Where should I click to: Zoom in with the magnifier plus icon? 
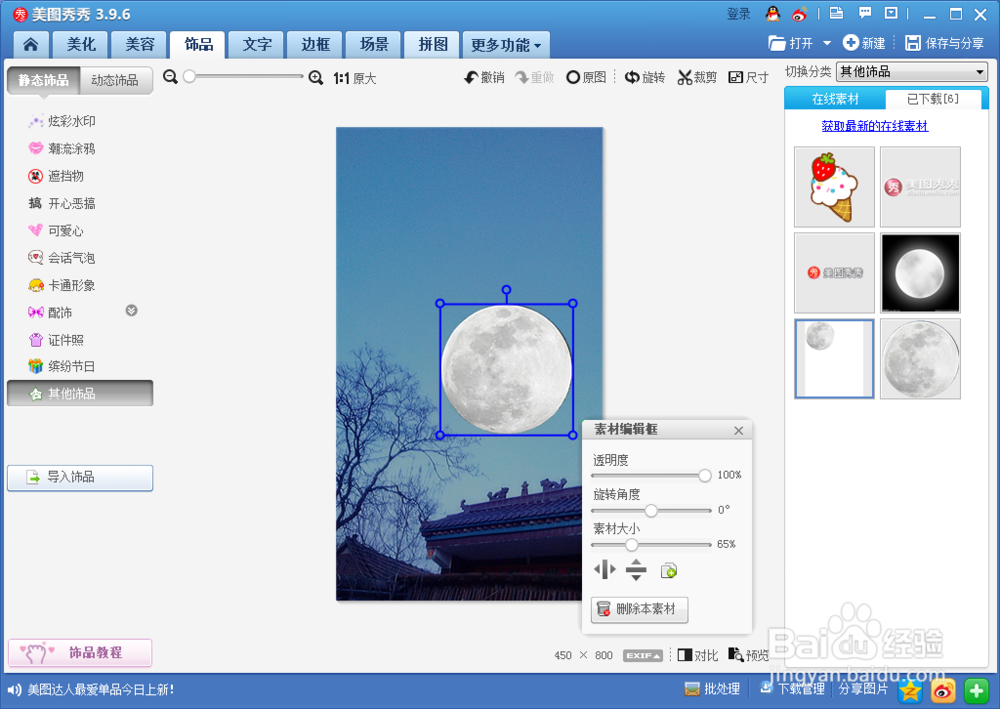pyautogui.click(x=316, y=78)
